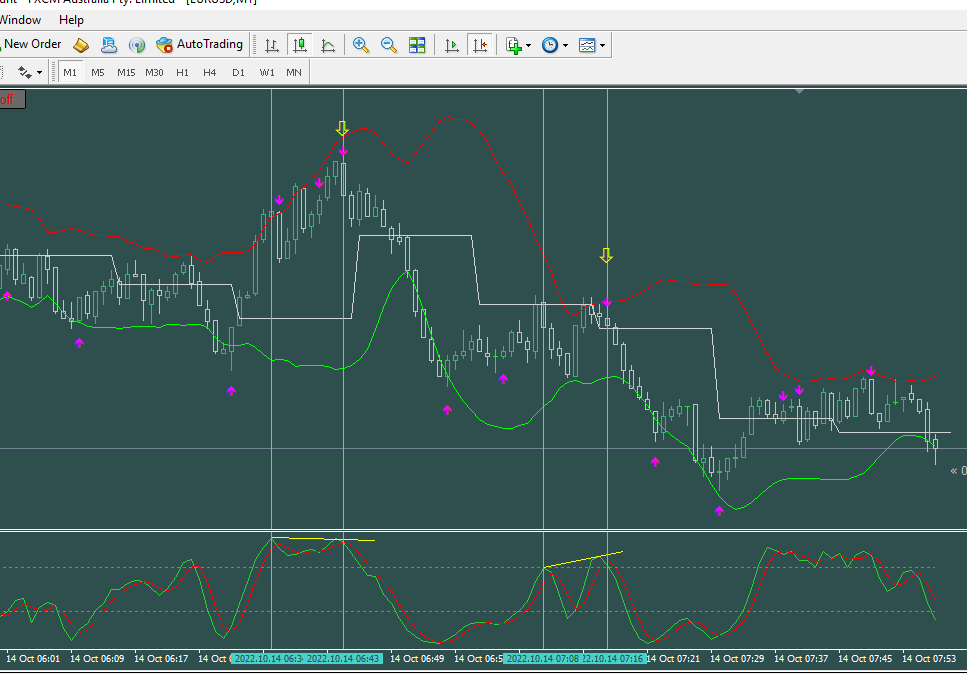This screenshot has width=967, height=674.
Task: Switch to the H4 timeframe
Action: pyautogui.click(x=210, y=72)
